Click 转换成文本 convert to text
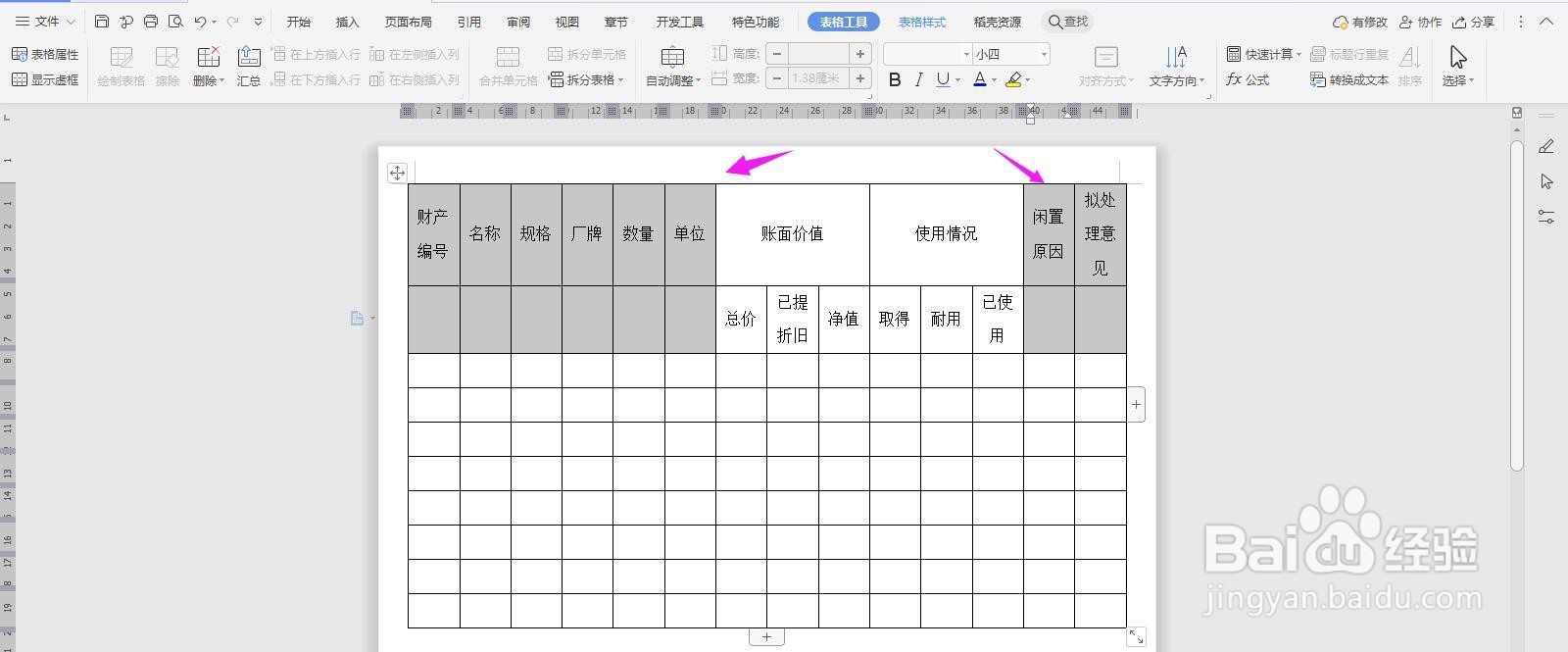Viewport: 1568px width, 652px height. [1349, 79]
